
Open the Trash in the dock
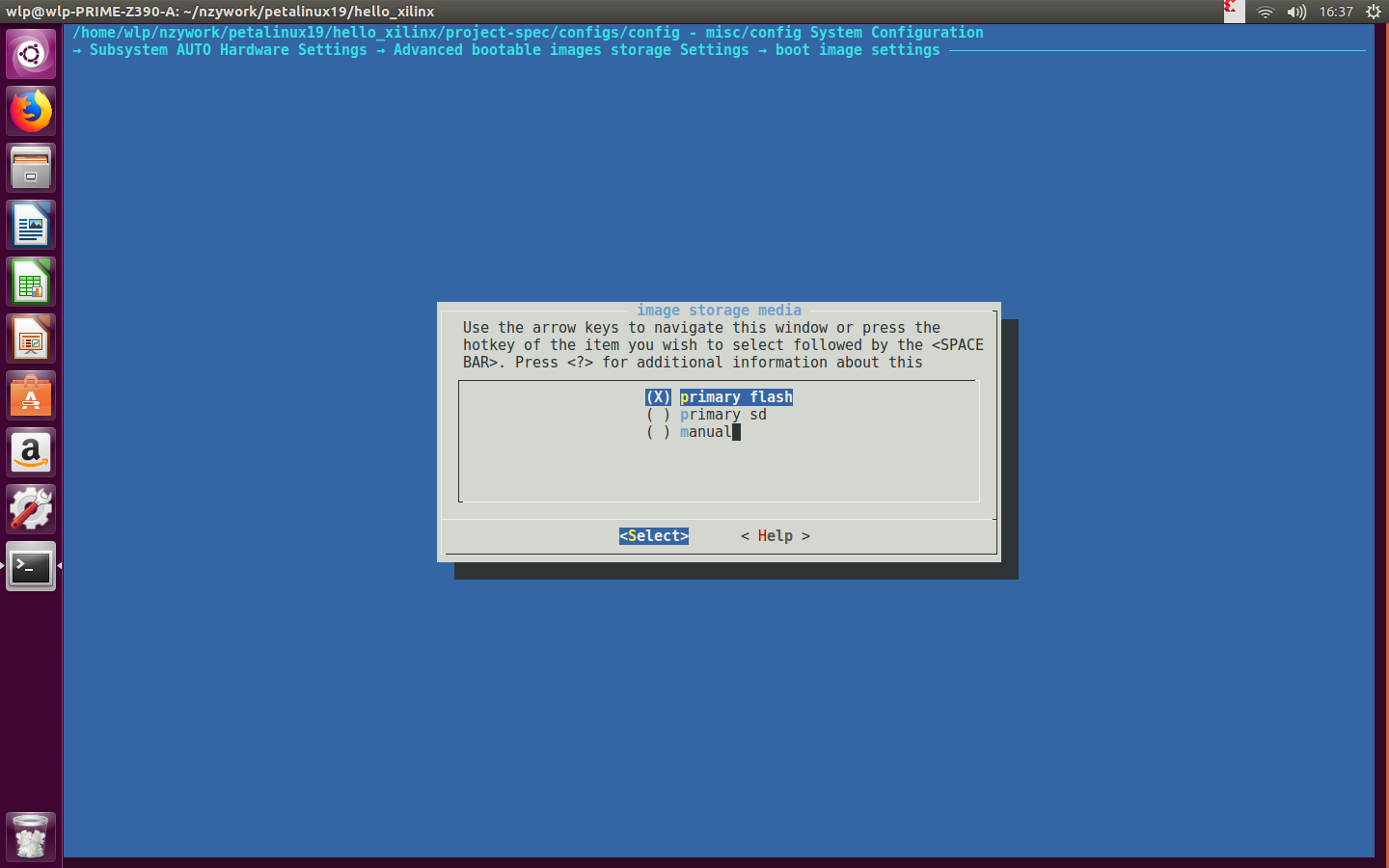pos(30,835)
